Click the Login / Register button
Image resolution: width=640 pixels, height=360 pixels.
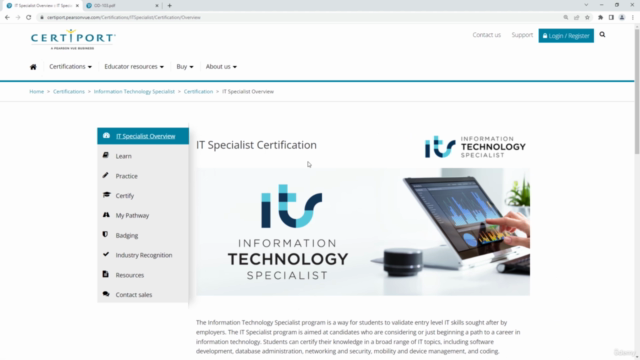[566, 36]
